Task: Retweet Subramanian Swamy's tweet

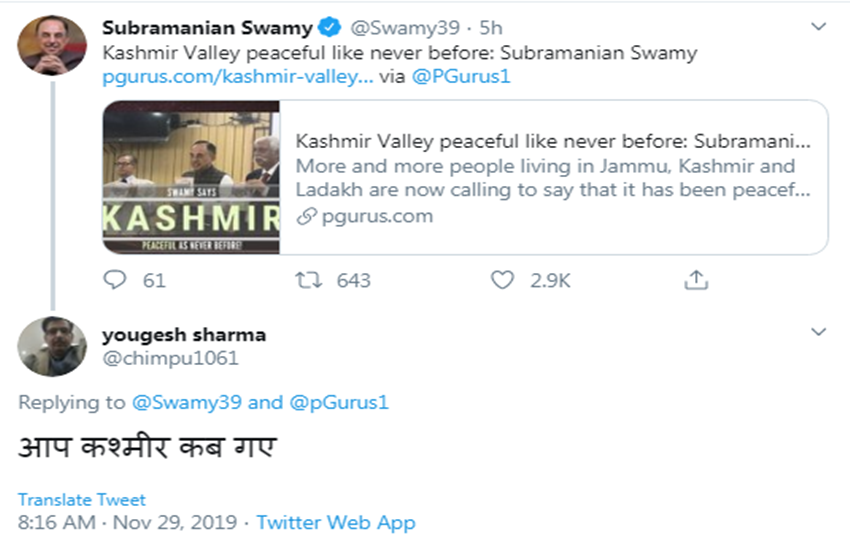Action: click(x=310, y=280)
